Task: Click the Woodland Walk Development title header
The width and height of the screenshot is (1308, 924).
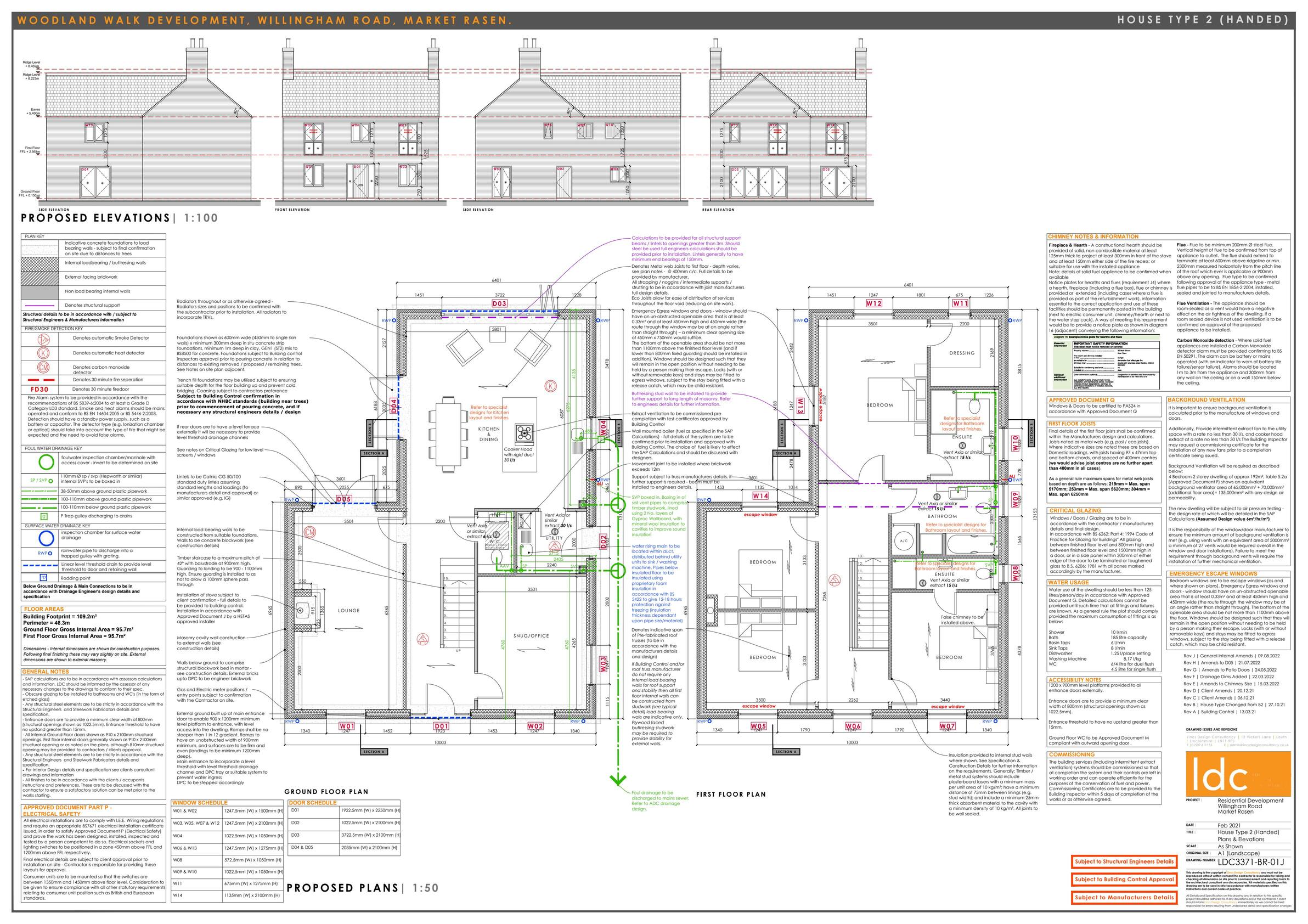Action: pyautogui.click(x=265, y=20)
